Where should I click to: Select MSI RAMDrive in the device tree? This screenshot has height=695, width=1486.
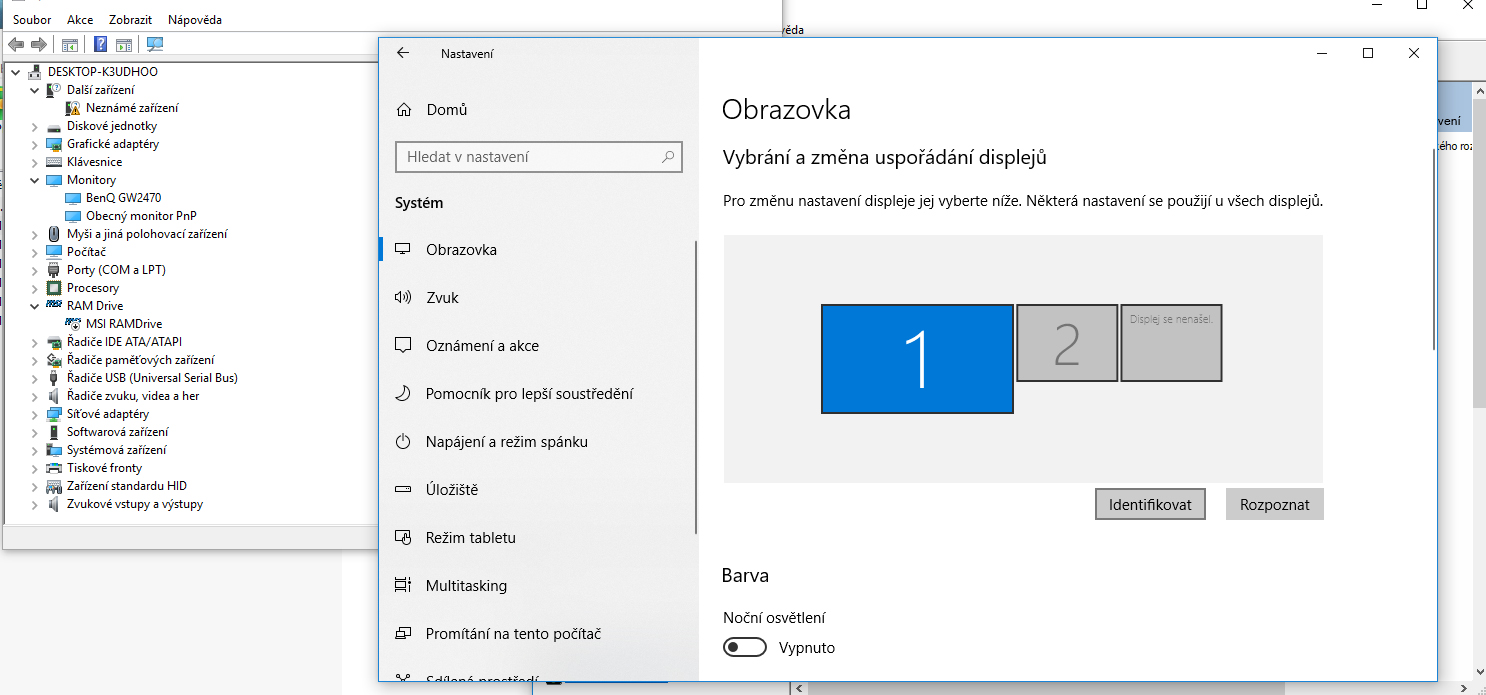point(123,324)
